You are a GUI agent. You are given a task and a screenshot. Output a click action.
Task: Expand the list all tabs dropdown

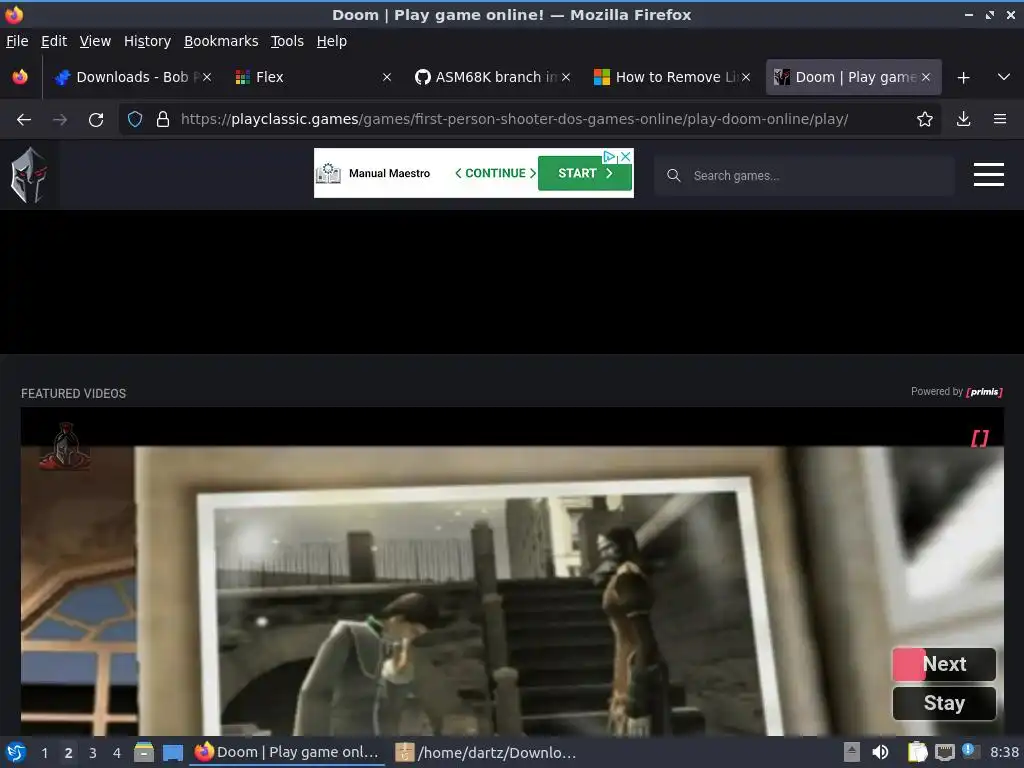pyautogui.click(x=1004, y=77)
